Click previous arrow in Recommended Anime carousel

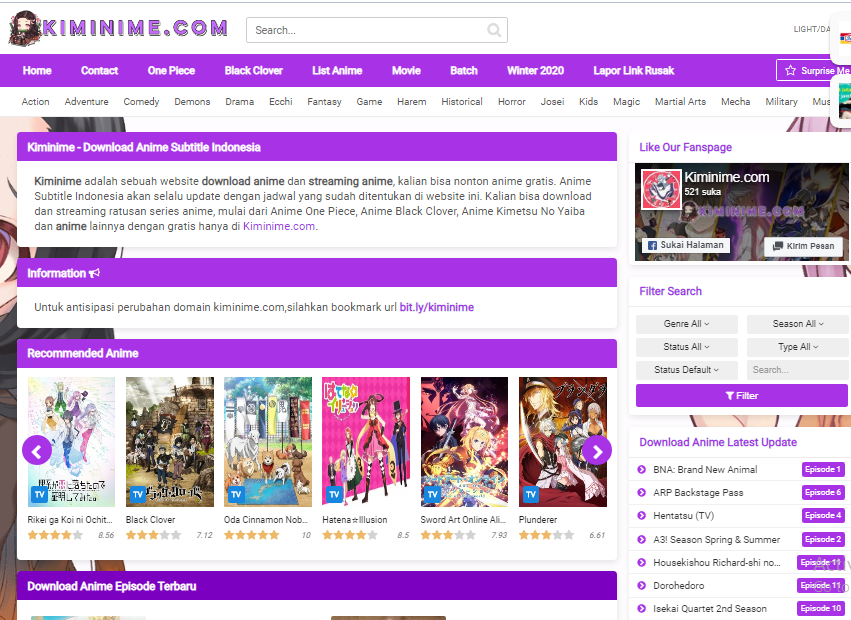pos(37,451)
